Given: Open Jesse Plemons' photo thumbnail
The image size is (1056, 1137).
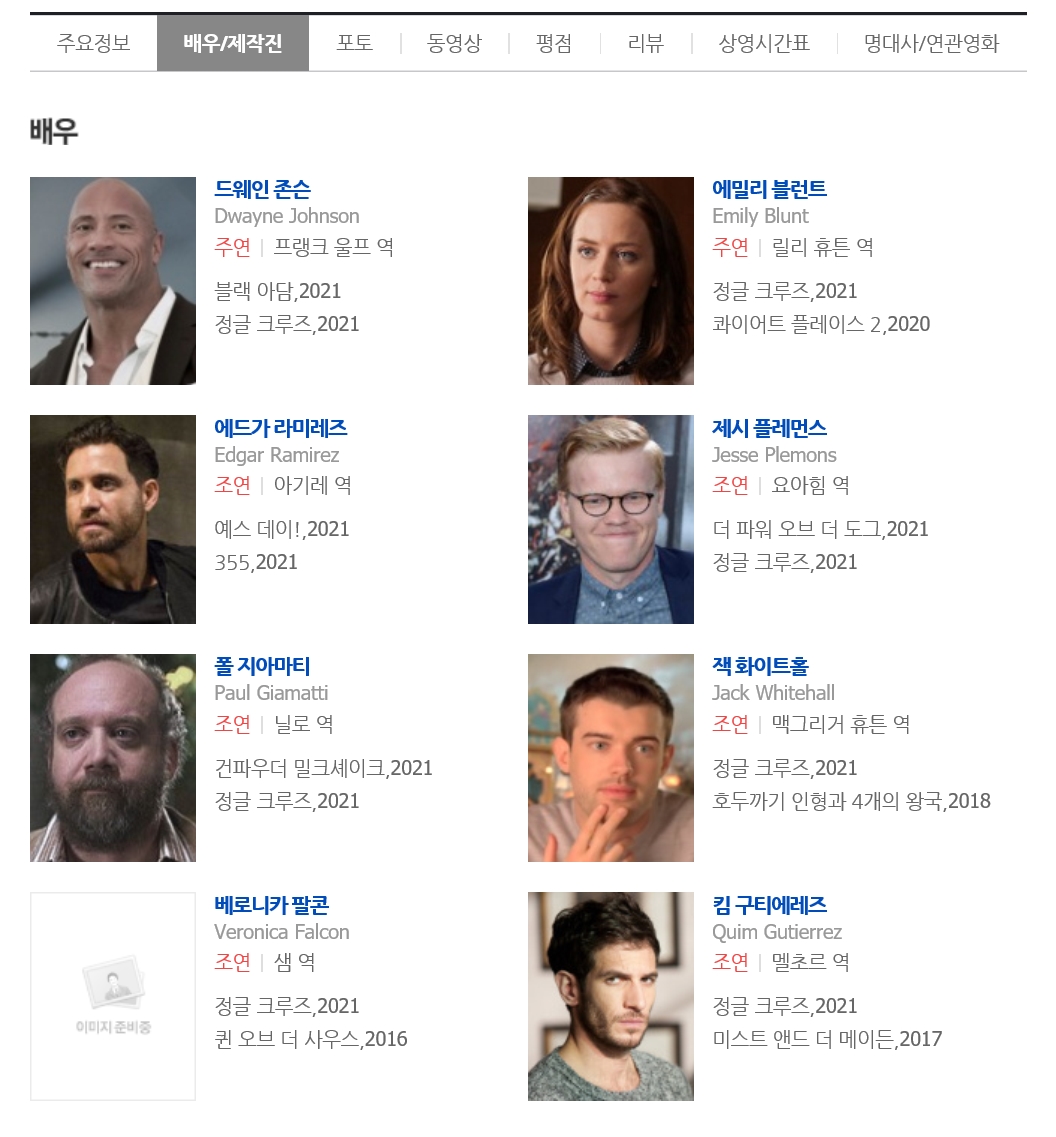Looking at the screenshot, I should coord(611,519).
